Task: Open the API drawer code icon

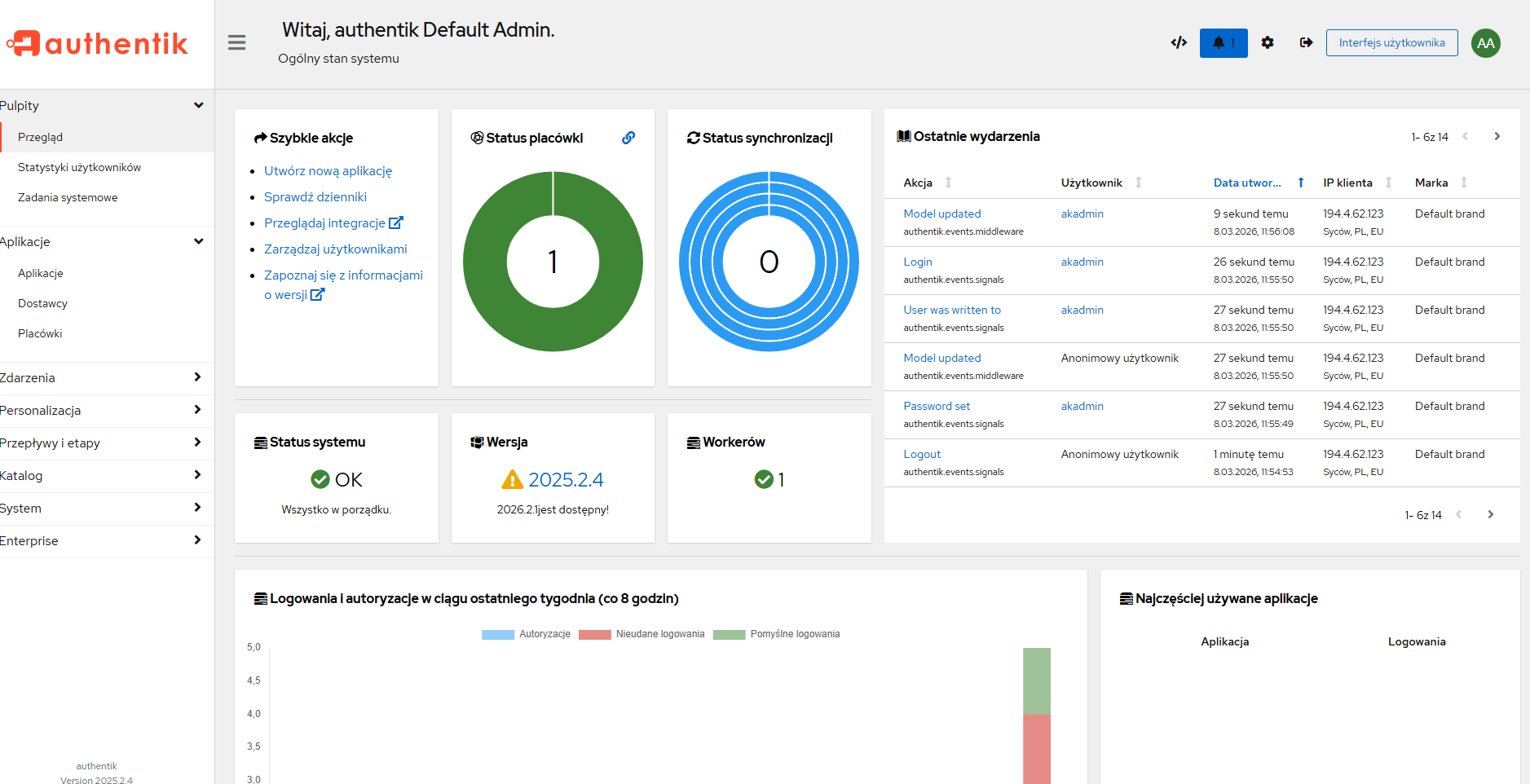Action: tap(1179, 42)
